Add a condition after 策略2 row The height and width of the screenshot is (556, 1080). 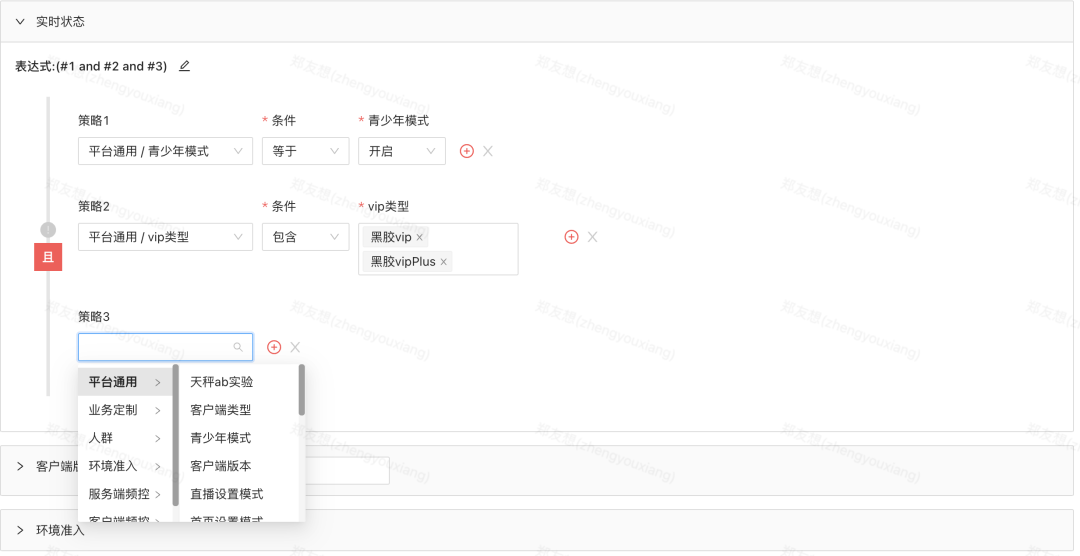click(x=571, y=237)
